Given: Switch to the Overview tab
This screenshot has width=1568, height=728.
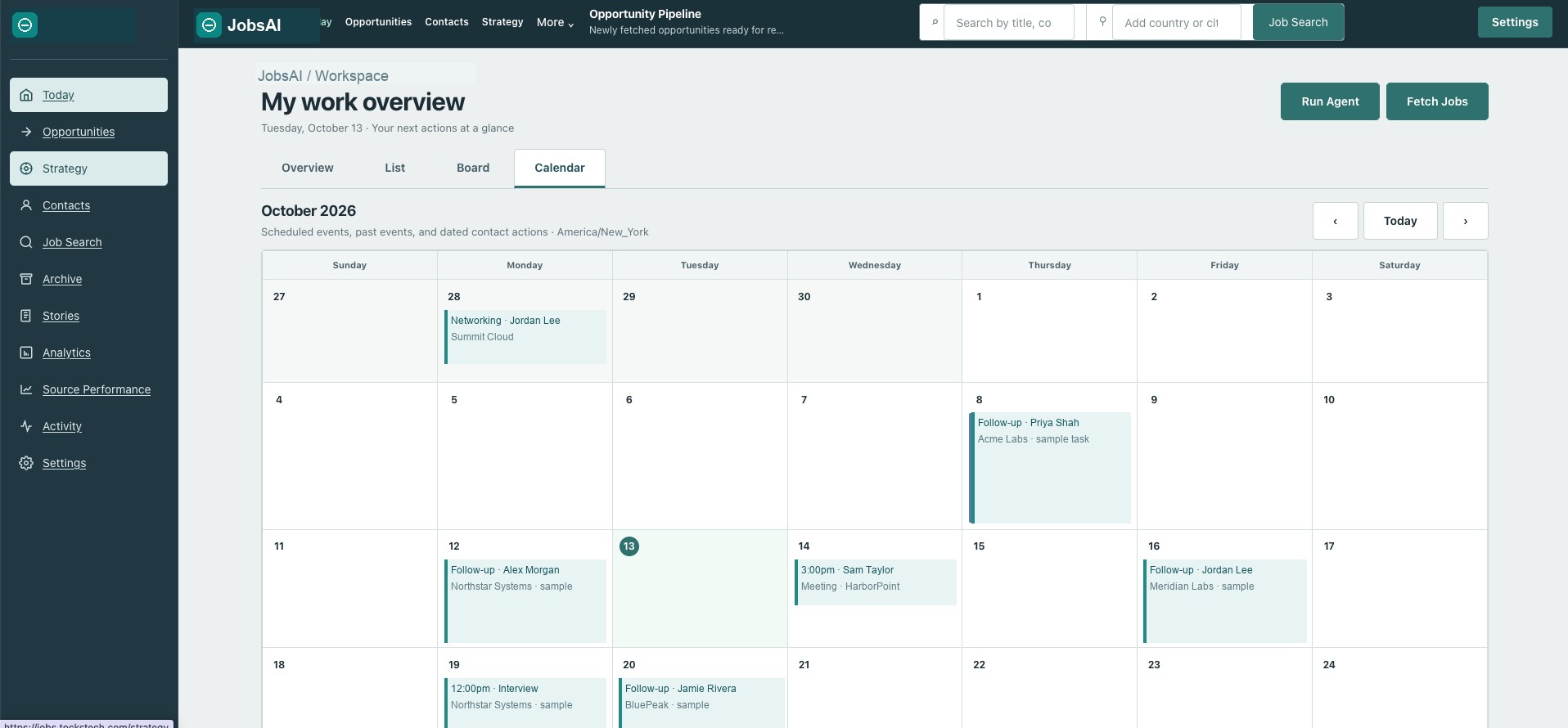Looking at the screenshot, I should pyautogui.click(x=308, y=168).
